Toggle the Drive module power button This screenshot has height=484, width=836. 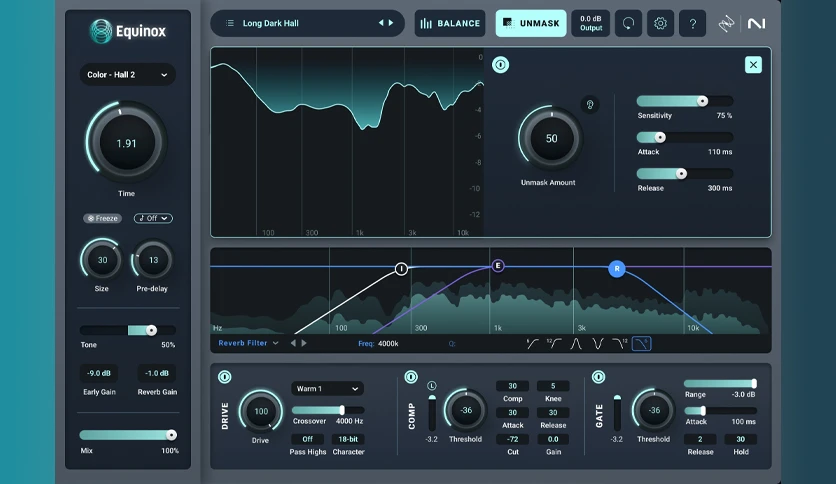click(x=224, y=377)
